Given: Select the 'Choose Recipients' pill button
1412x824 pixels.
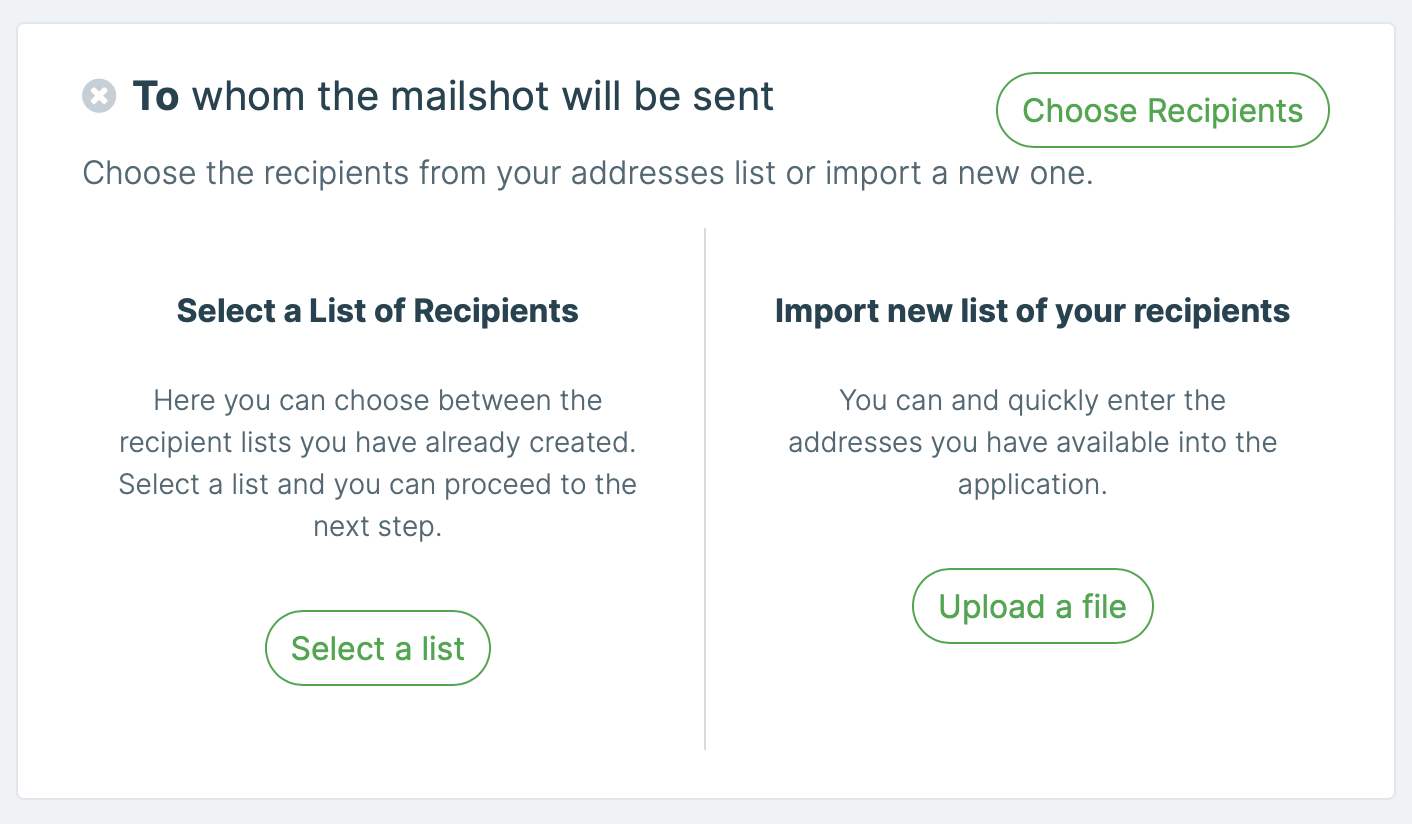Looking at the screenshot, I should coord(1162,110).
